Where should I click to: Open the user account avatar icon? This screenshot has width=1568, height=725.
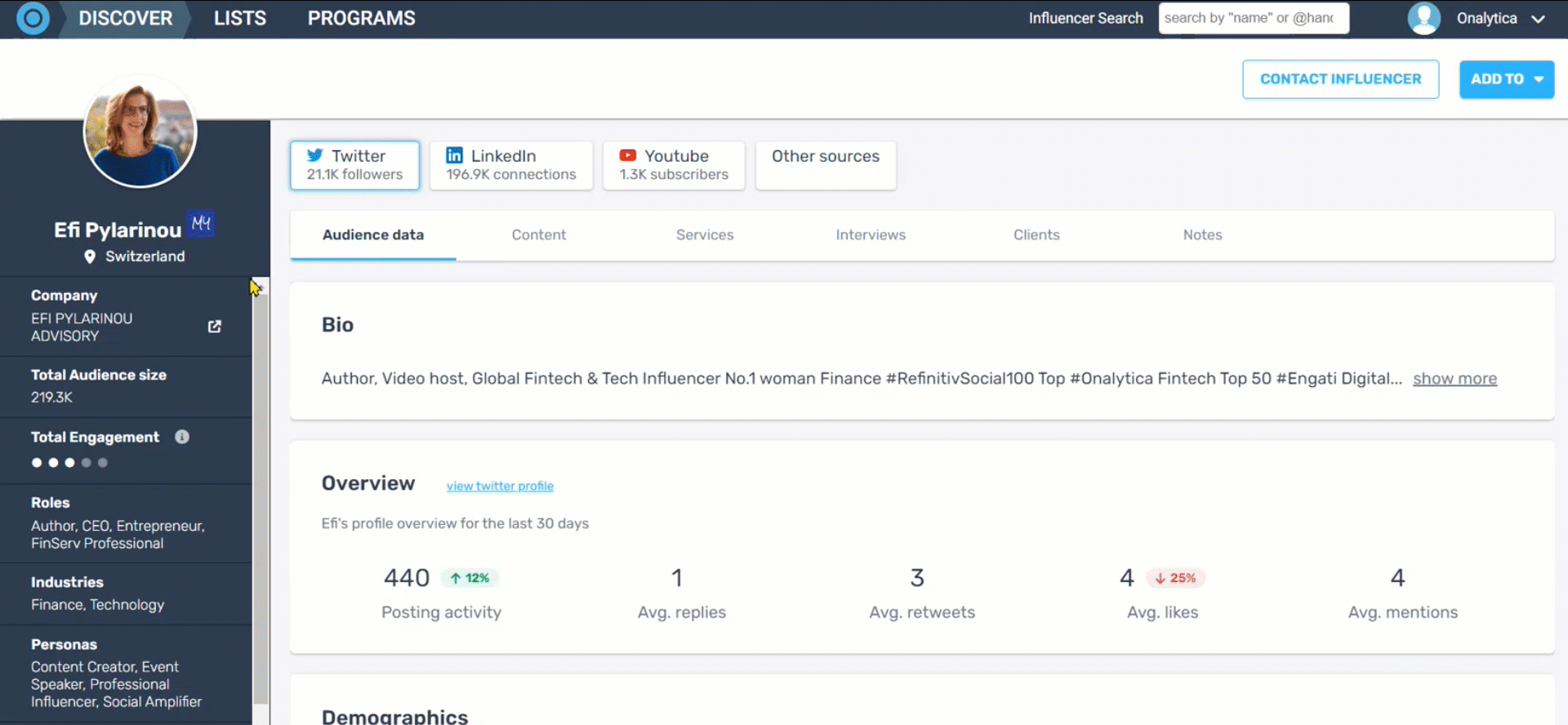pyautogui.click(x=1423, y=18)
